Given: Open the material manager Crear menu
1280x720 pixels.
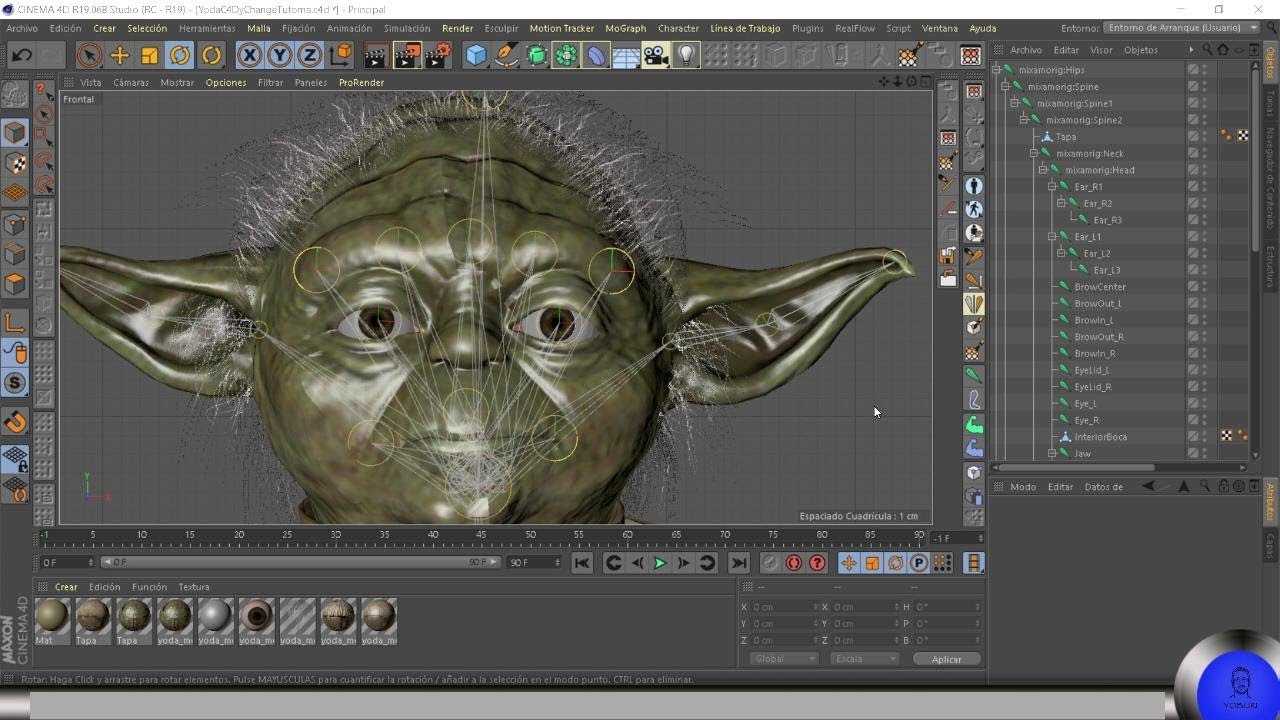Looking at the screenshot, I should [x=66, y=587].
